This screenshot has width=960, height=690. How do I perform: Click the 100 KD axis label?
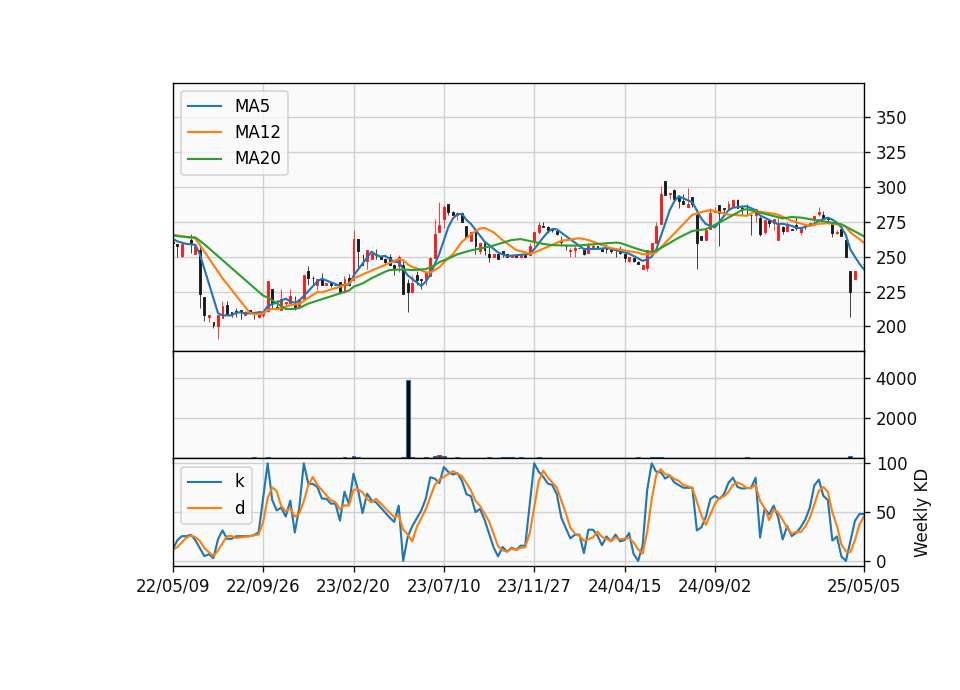891,464
